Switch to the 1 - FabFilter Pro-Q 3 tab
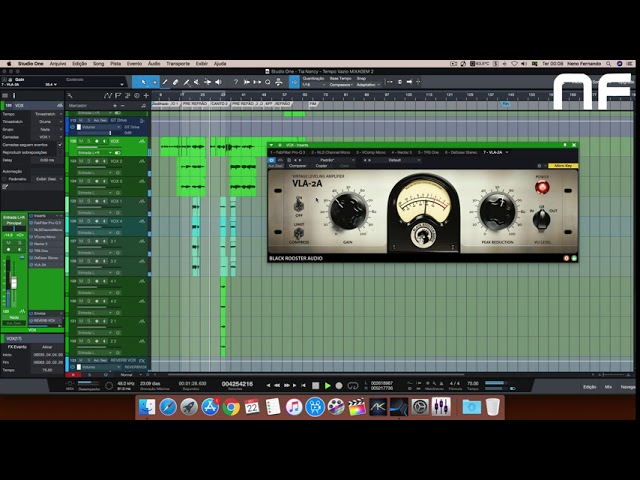The image size is (640, 480). click(288, 152)
